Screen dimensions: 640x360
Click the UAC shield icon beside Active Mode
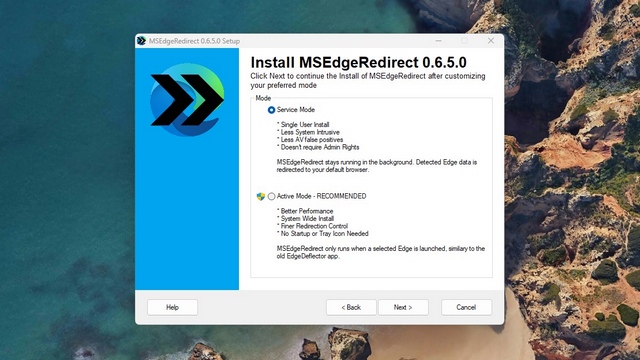pyautogui.click(x=261, y=196)
